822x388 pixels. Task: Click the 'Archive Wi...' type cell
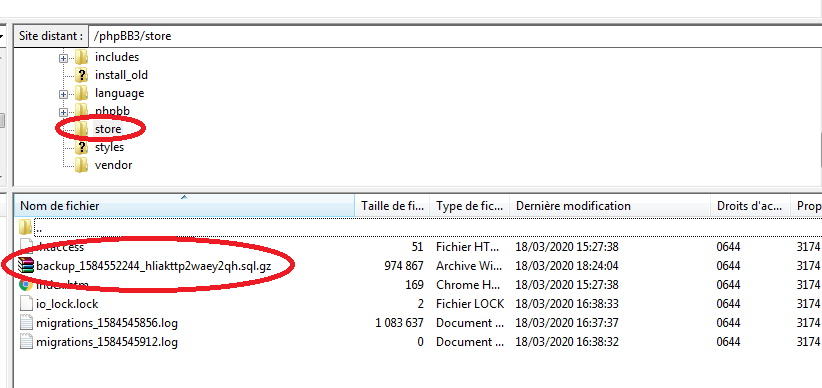click(468, 266)
